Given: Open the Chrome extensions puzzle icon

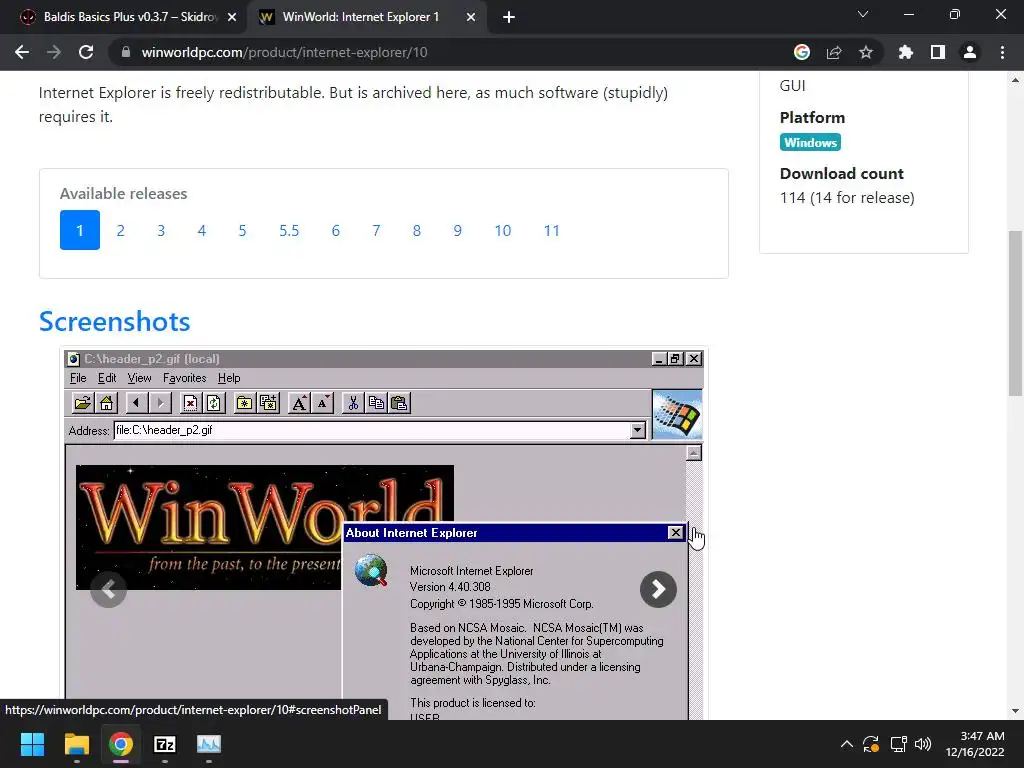Looking at the screenshot, I should click(905, 52).
